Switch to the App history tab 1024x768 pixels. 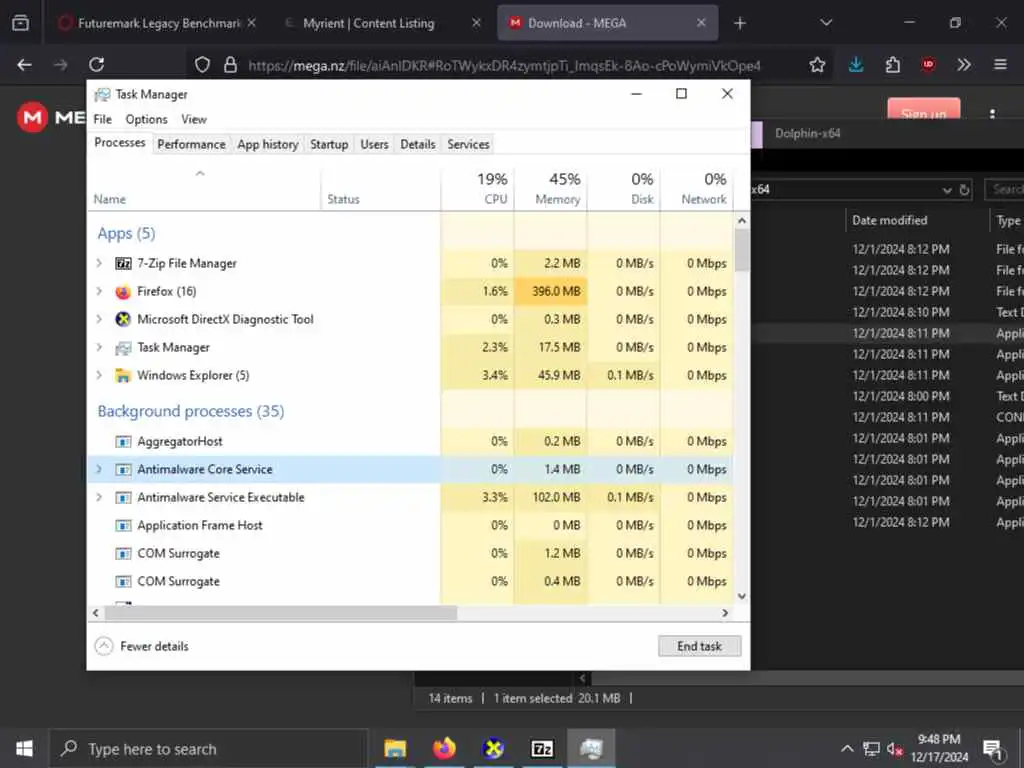tap(268, 144)
